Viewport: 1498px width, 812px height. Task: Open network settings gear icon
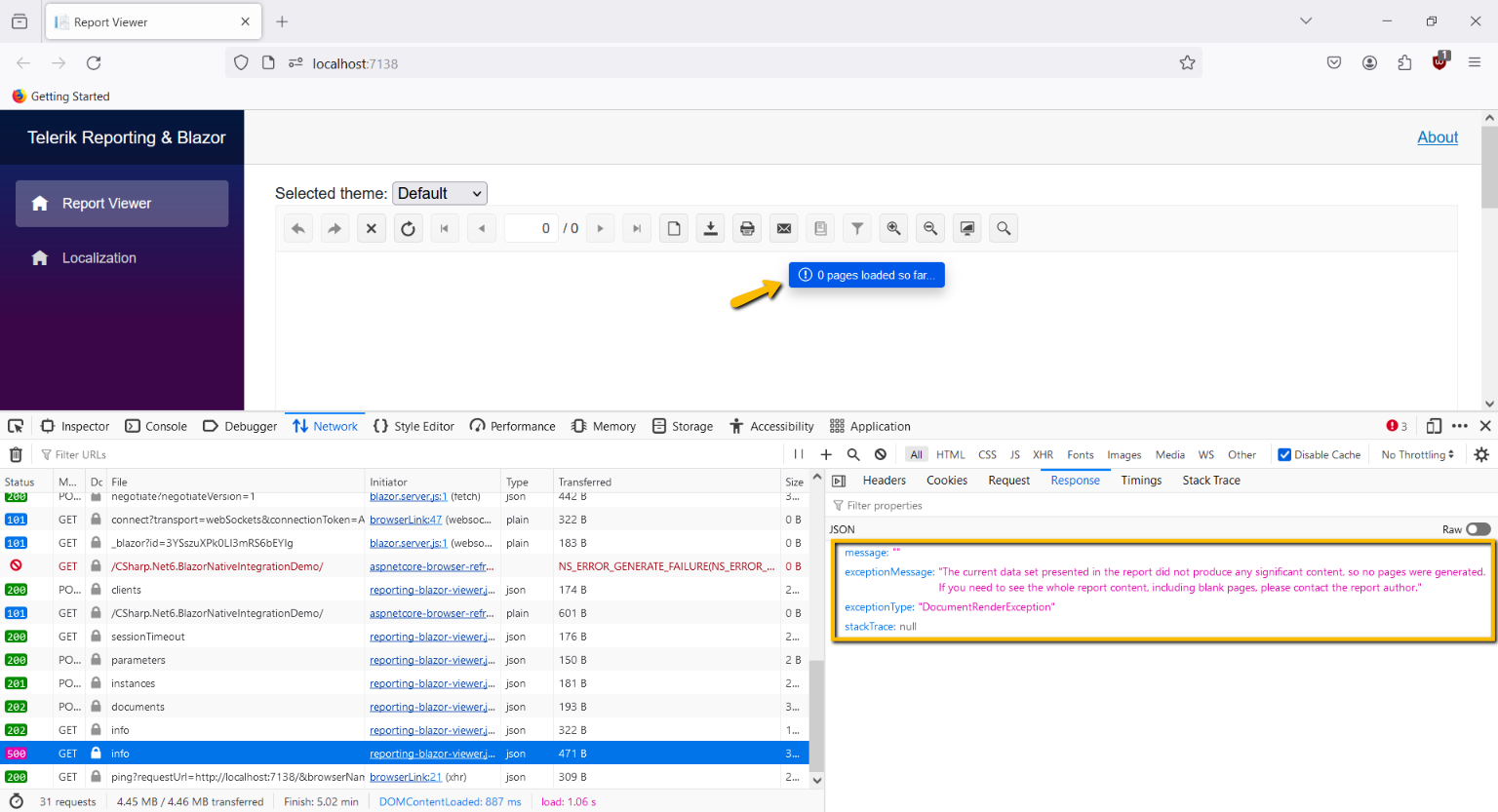(1481, 454)
